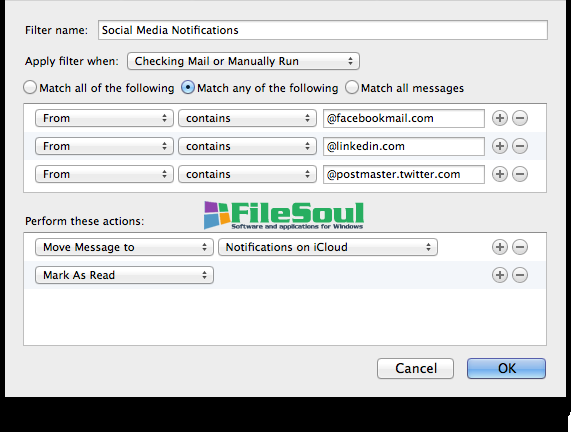The height and width of the screenshot is (432, 571).
Task: Add condition after the @facebookmail.com rule
Action: (500, 118)
